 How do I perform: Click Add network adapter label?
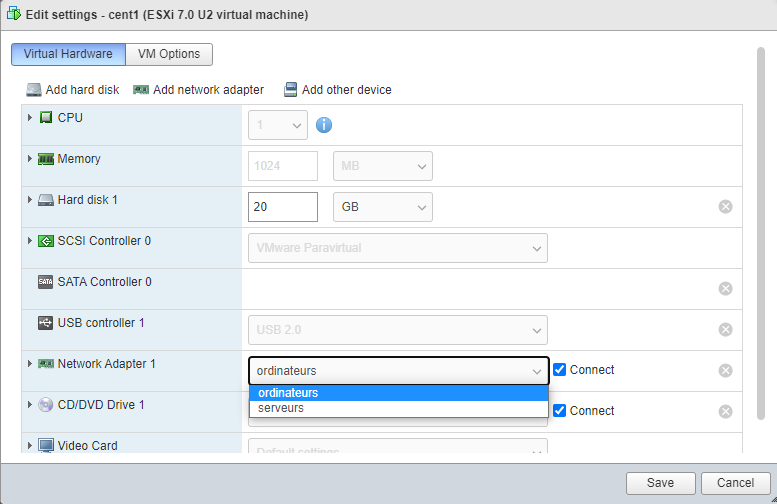pyautogui.click(x=209, y=90)
